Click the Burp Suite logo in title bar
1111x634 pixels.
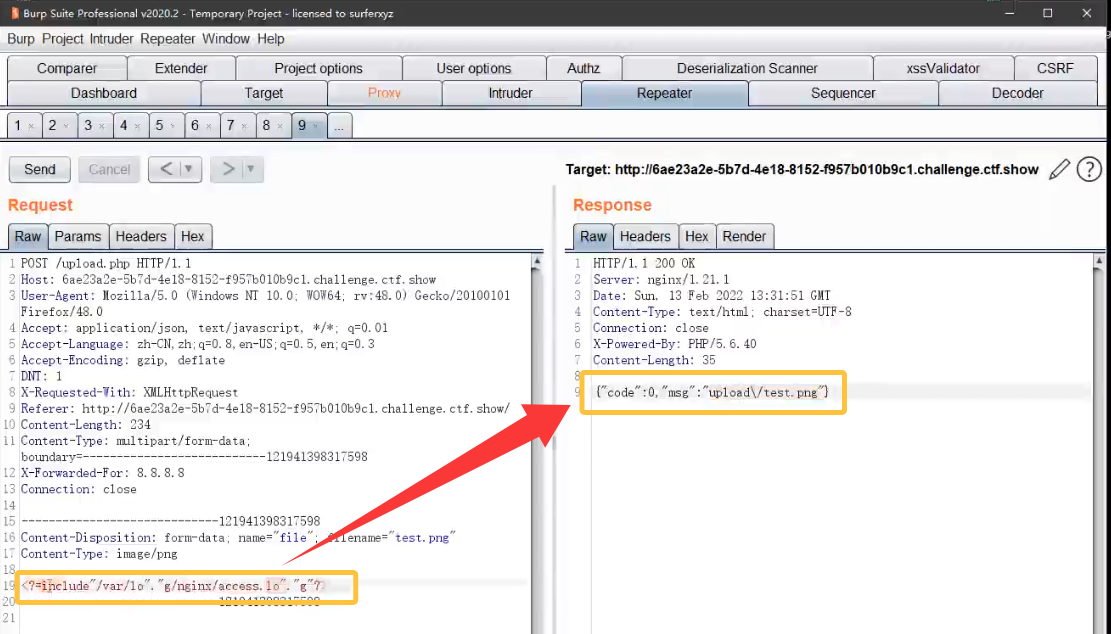coord(14,13)
